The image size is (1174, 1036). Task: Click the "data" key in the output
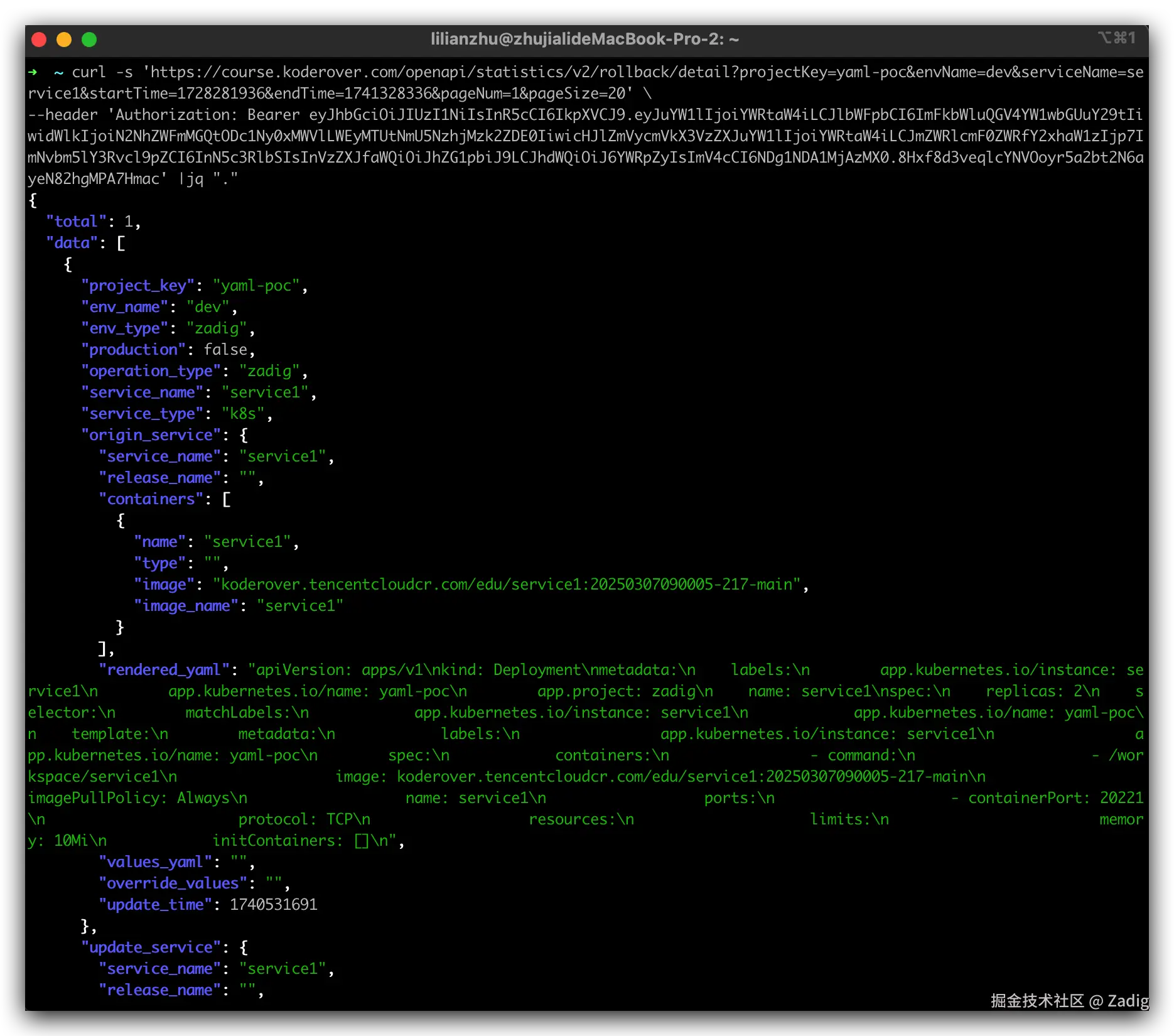coord(72,243)
